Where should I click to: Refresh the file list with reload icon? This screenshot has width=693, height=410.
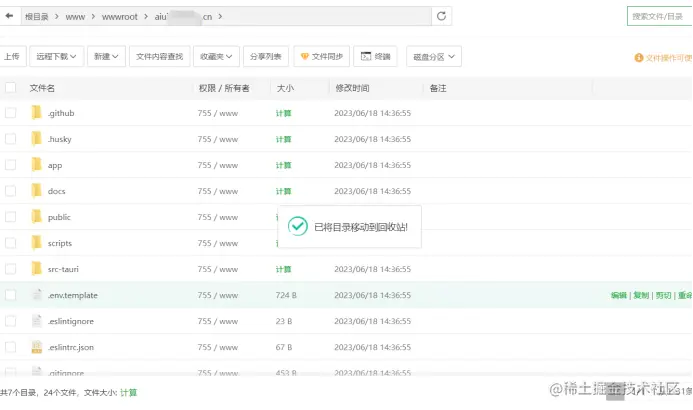[x=441, y=16]
